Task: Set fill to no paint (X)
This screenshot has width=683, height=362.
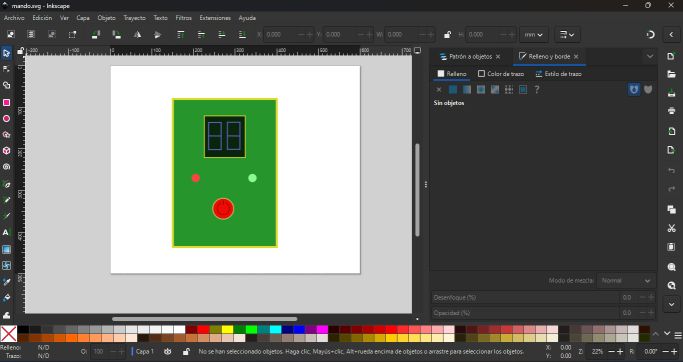Action: pos(439,89)
